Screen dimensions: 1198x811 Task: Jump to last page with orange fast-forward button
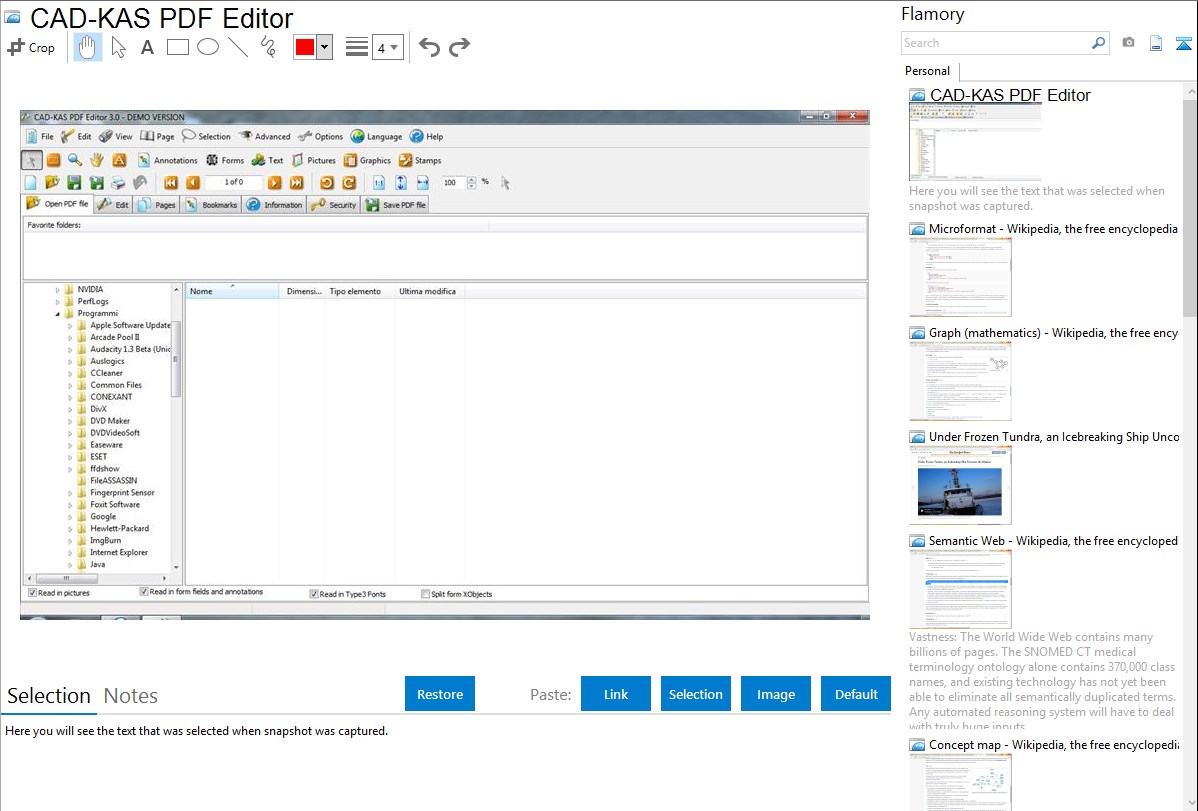pos(296,183)
